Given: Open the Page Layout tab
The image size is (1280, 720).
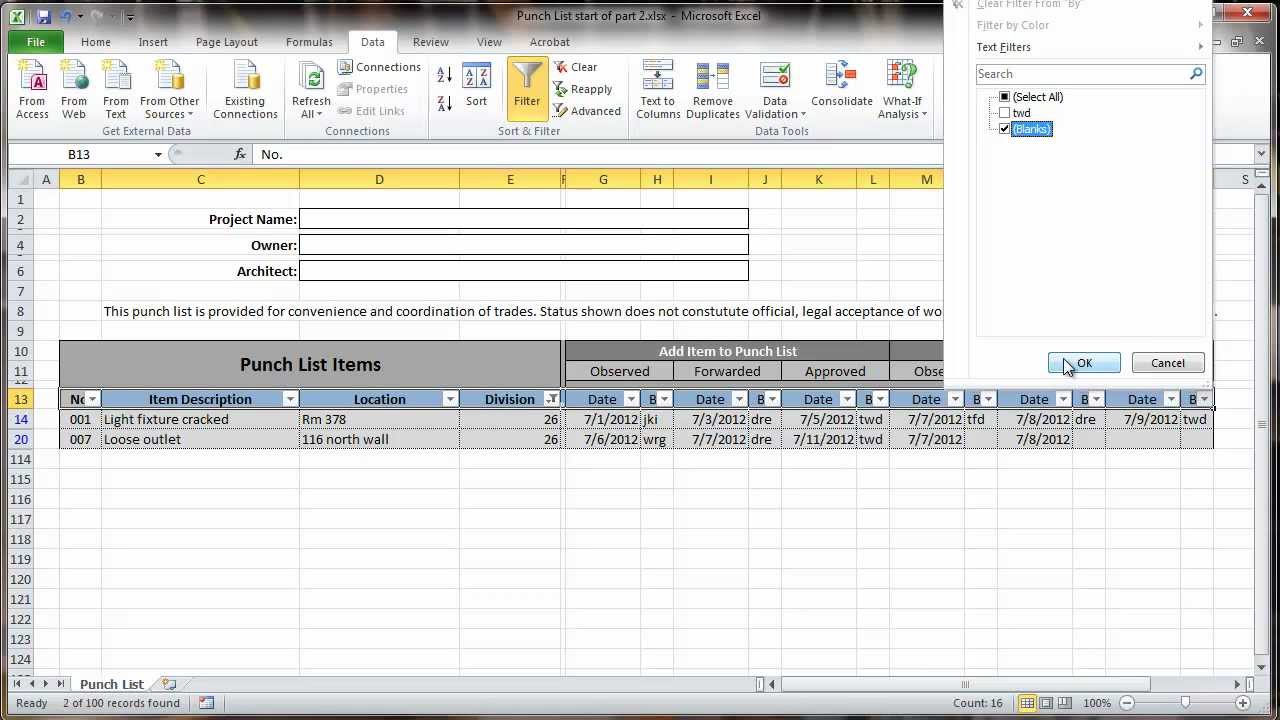Looking at the screenshot, I should pos(227,42).
